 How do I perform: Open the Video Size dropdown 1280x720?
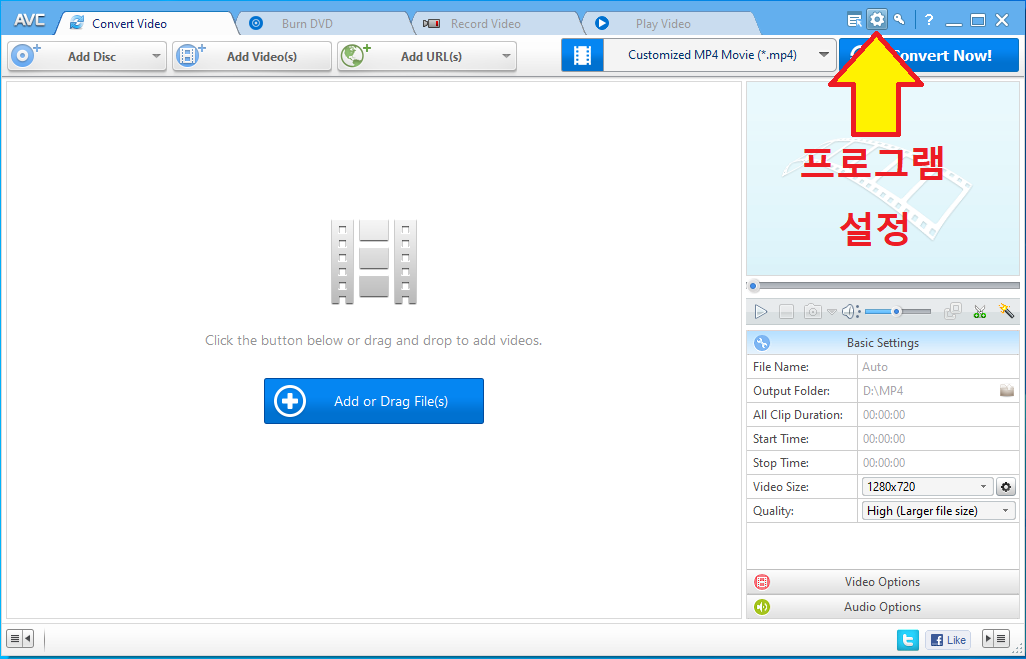927,487
